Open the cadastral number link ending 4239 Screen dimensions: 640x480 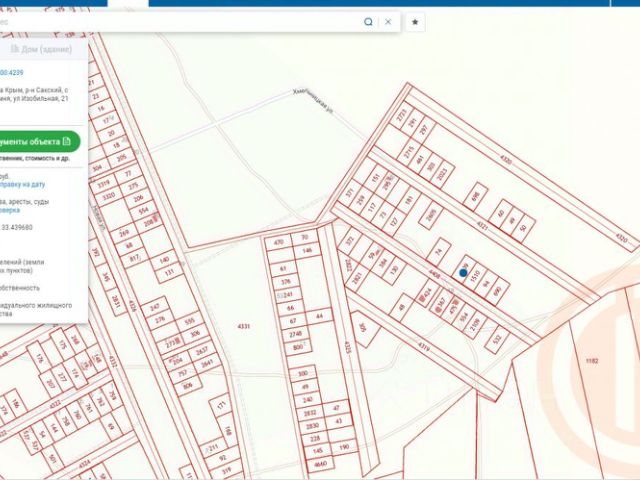tap(12, 73)
